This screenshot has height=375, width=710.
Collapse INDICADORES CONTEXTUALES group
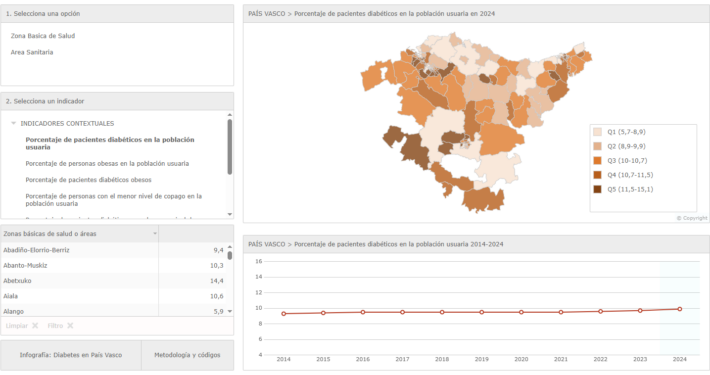[14, 123]
